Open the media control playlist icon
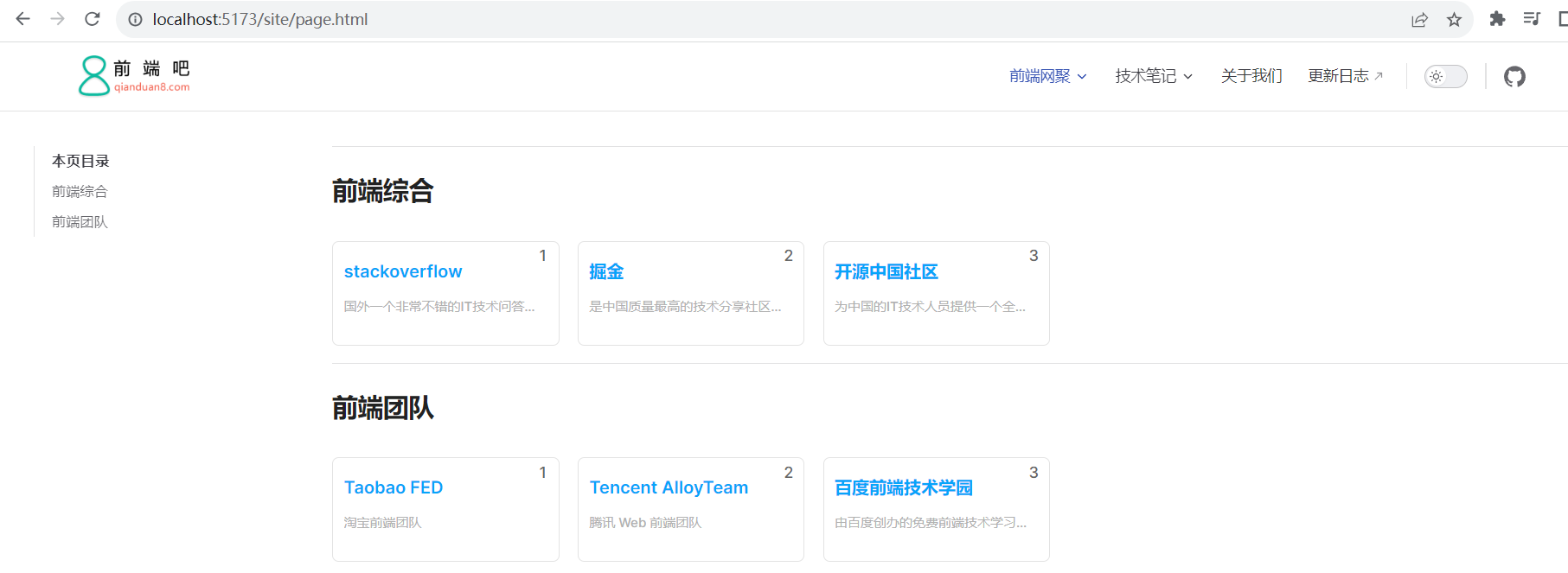1568x573 pixels. [x=1532, y=19]
